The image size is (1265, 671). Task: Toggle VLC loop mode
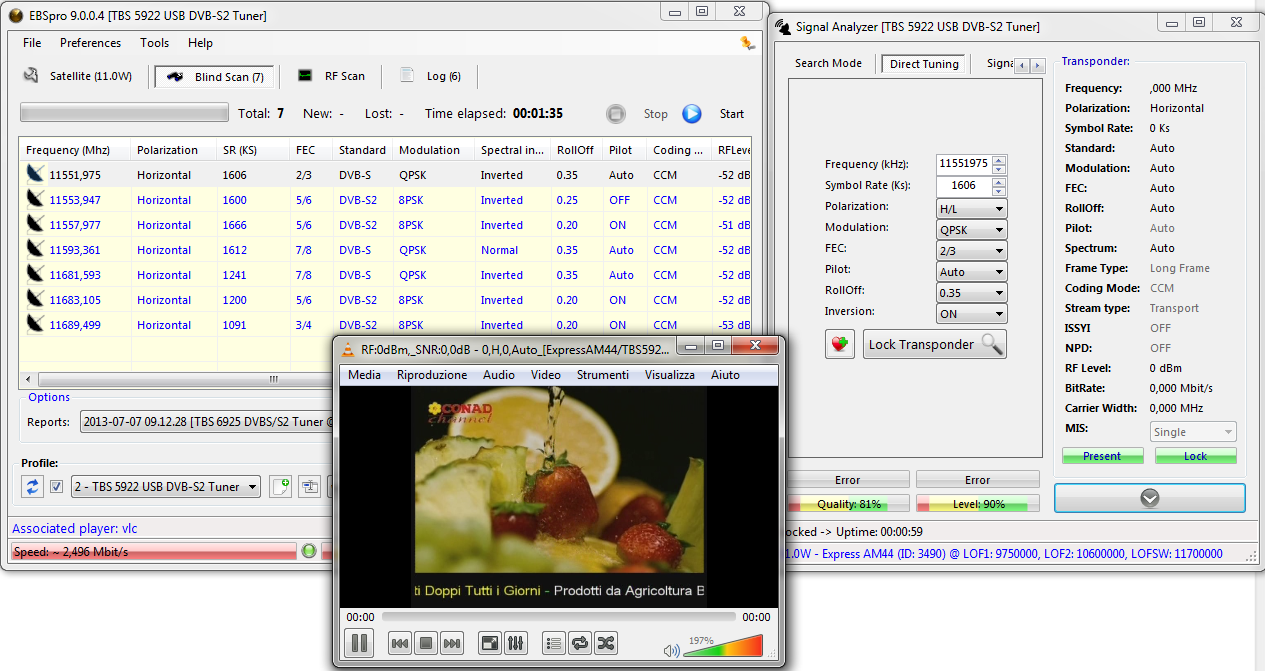click(580, 644)
